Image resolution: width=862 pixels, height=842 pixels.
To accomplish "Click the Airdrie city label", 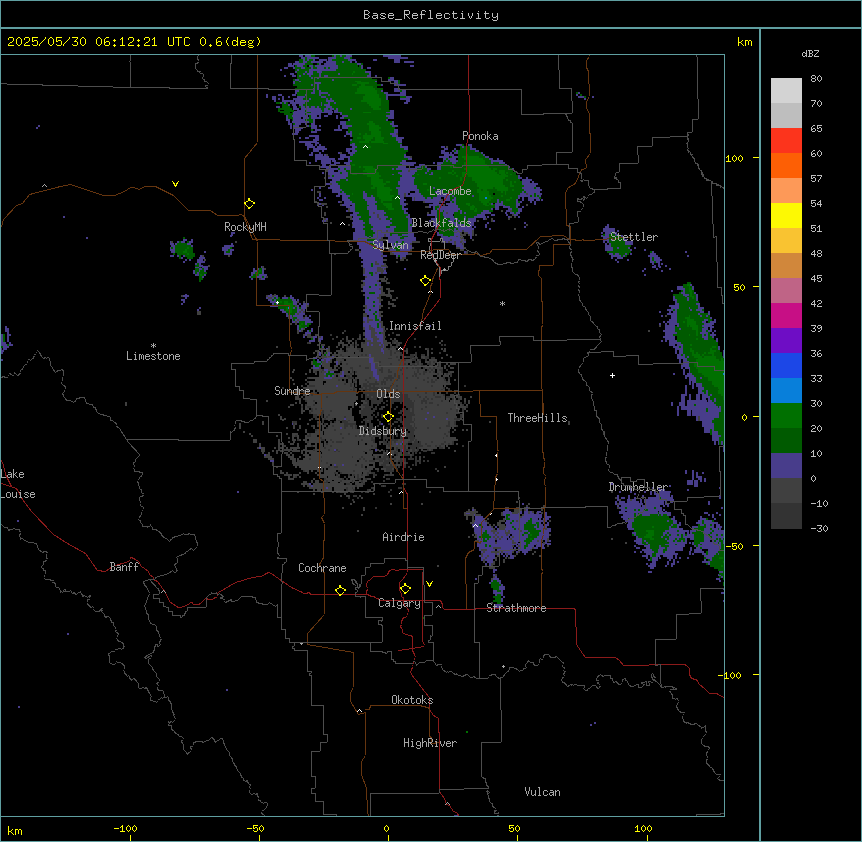I will point(403,537).
